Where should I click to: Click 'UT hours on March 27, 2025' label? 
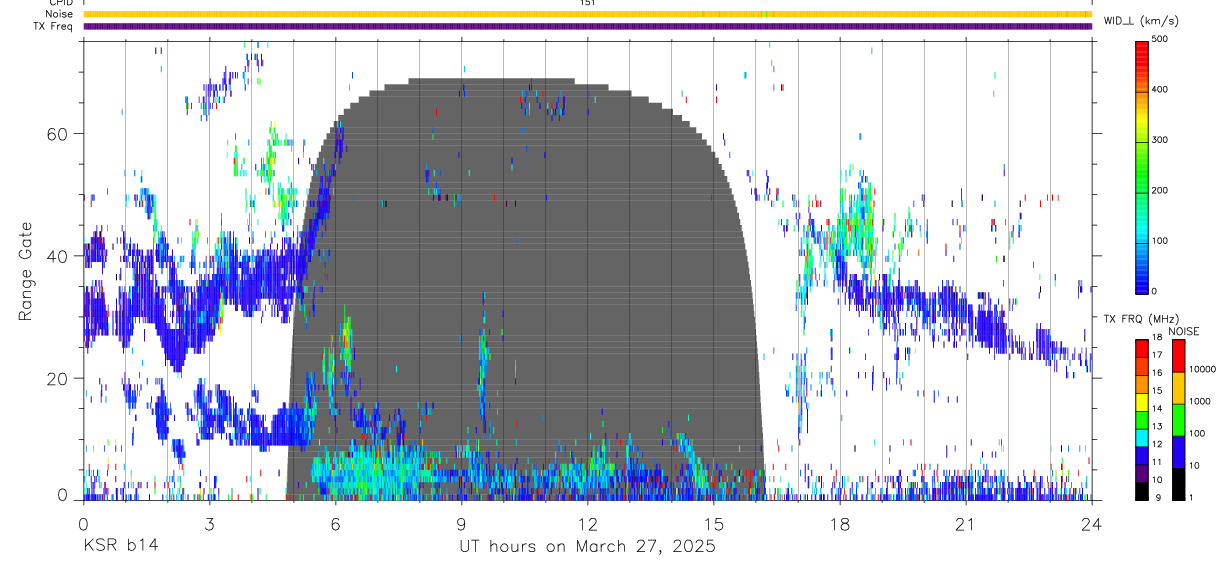[x=587, y=546]
